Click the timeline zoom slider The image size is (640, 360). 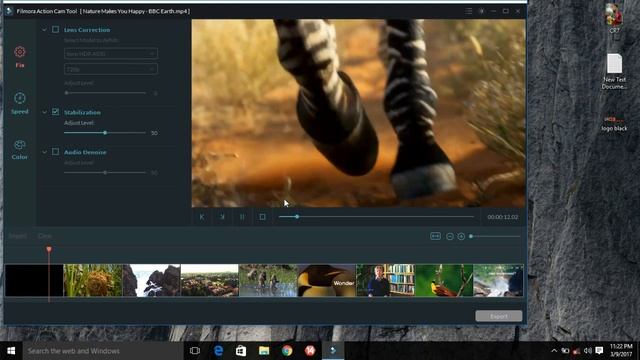(x=495, y=236)
